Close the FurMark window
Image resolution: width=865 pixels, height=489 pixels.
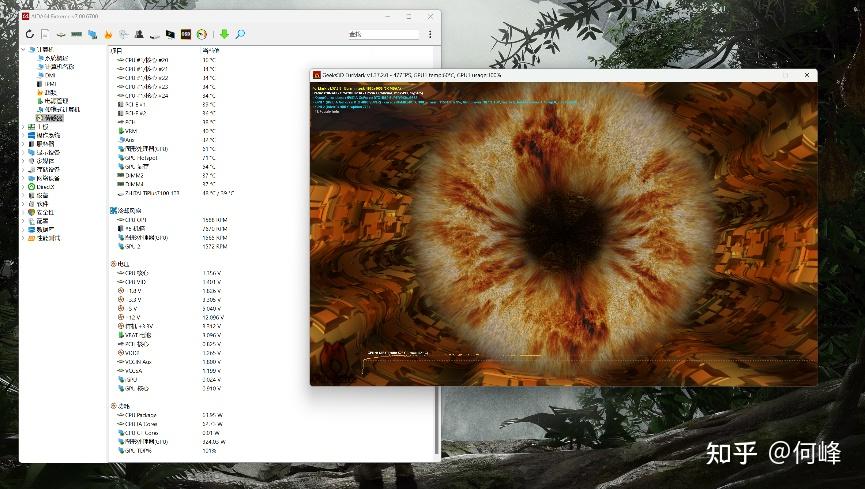(x=807, y=75)
